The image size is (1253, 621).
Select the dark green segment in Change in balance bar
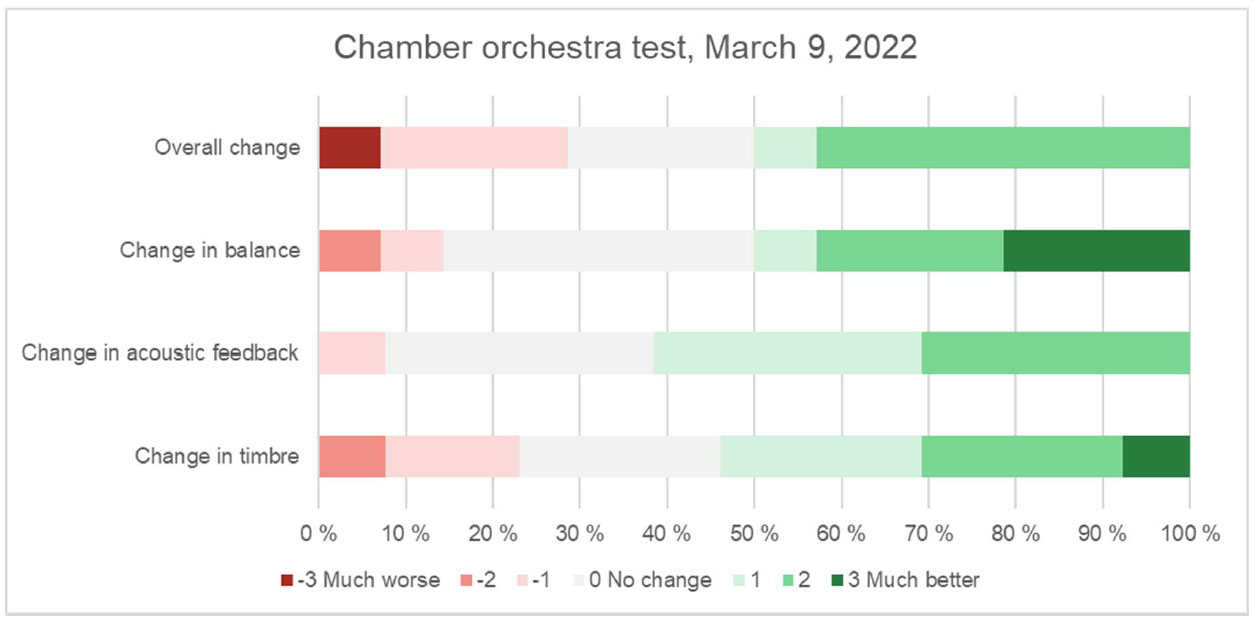point(1096,251)
